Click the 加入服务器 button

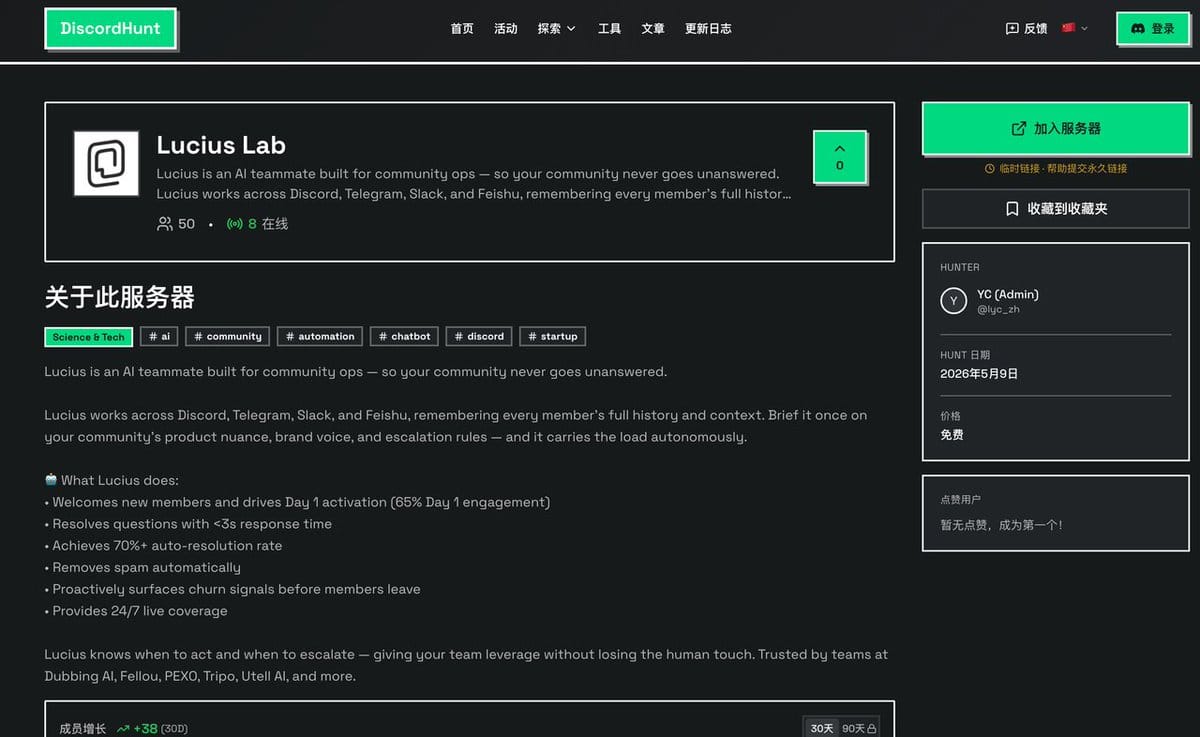point(1055,128)
